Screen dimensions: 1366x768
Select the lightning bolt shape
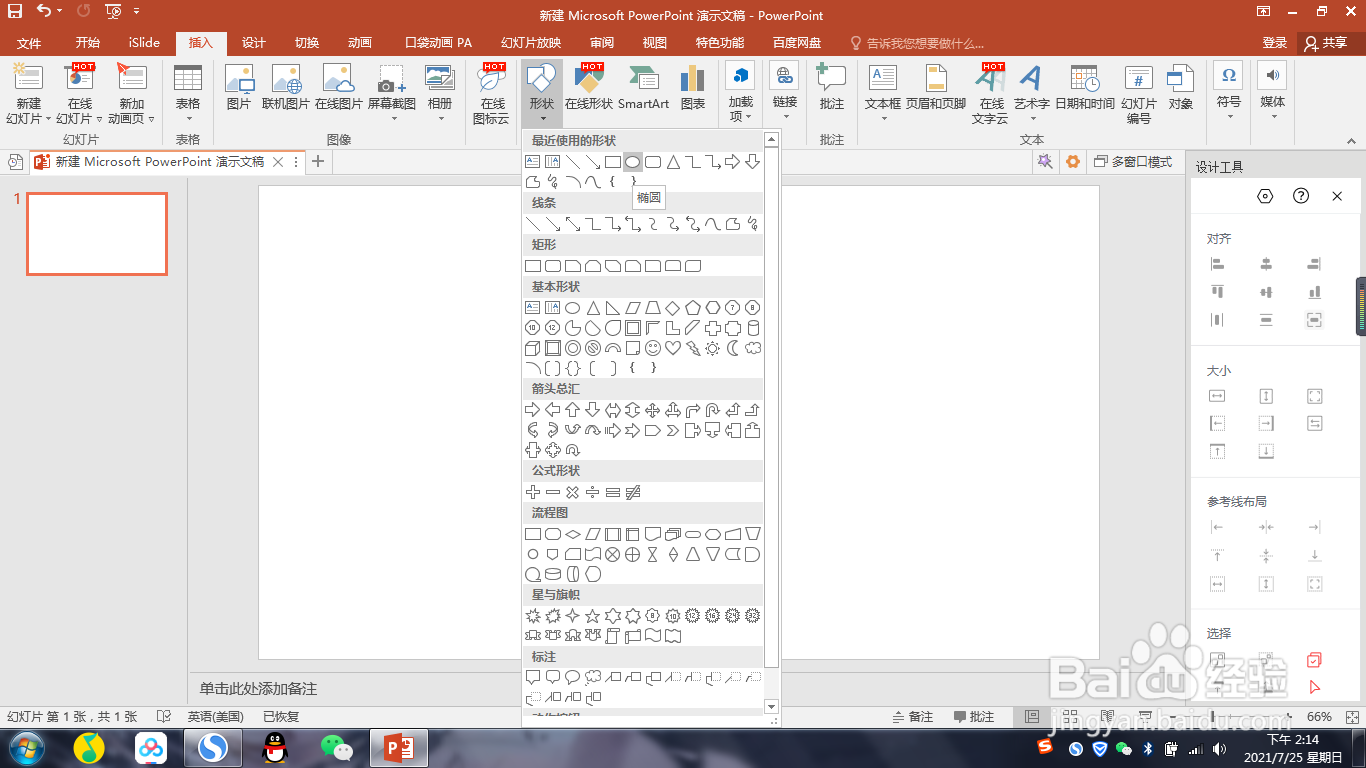(x=693, y=348)
